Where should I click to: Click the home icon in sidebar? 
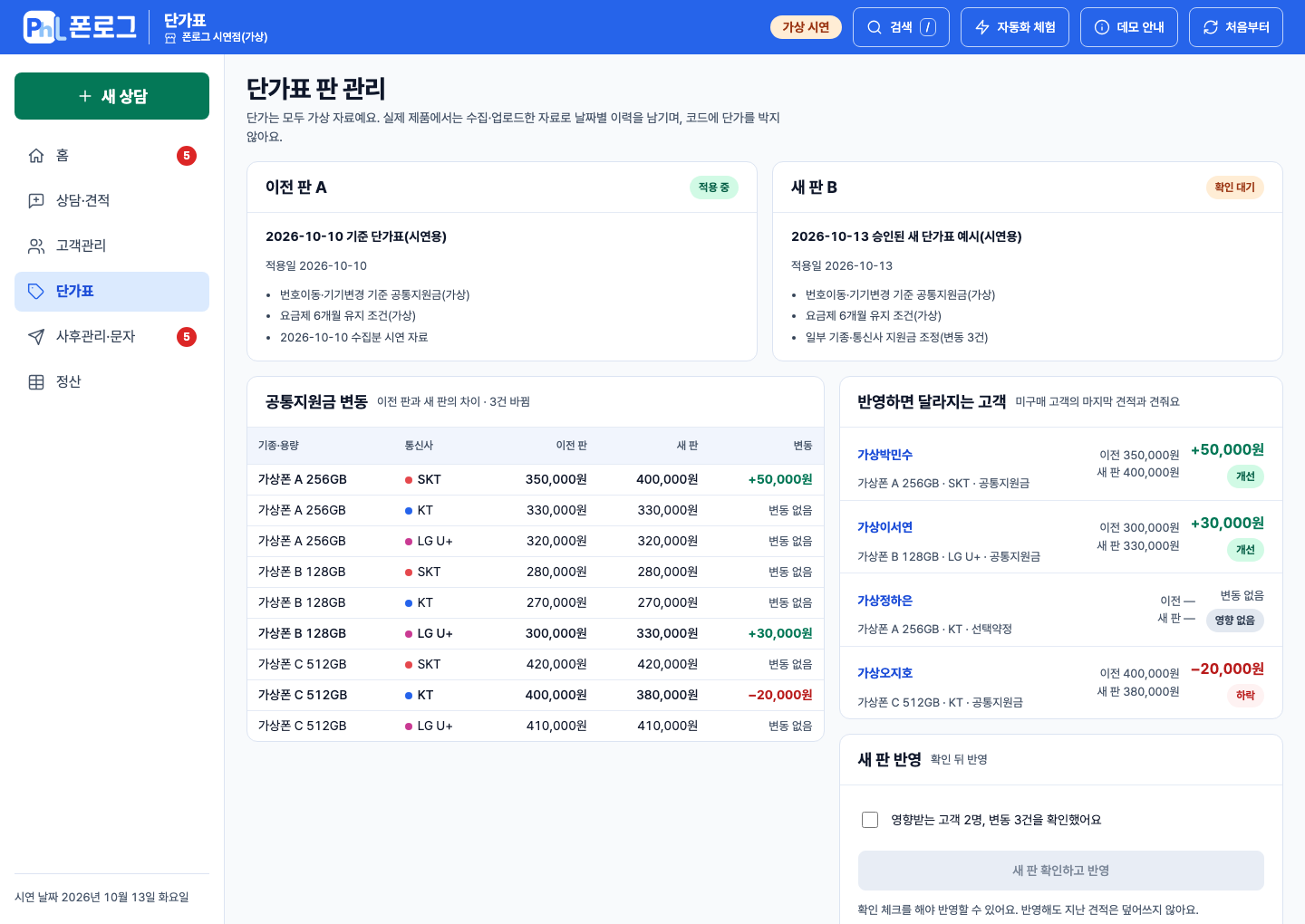click(x=36, y=156)
